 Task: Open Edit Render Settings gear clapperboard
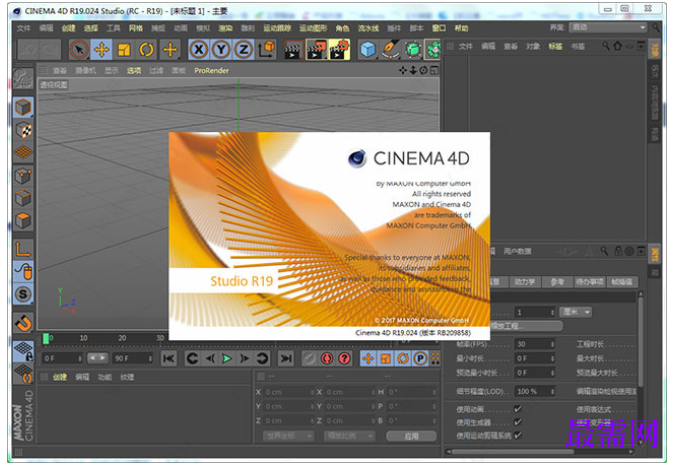tap(339, 50)
